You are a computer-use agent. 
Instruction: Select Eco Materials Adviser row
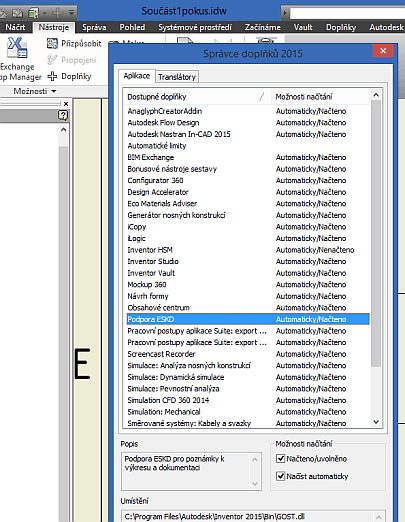[247, 204]
